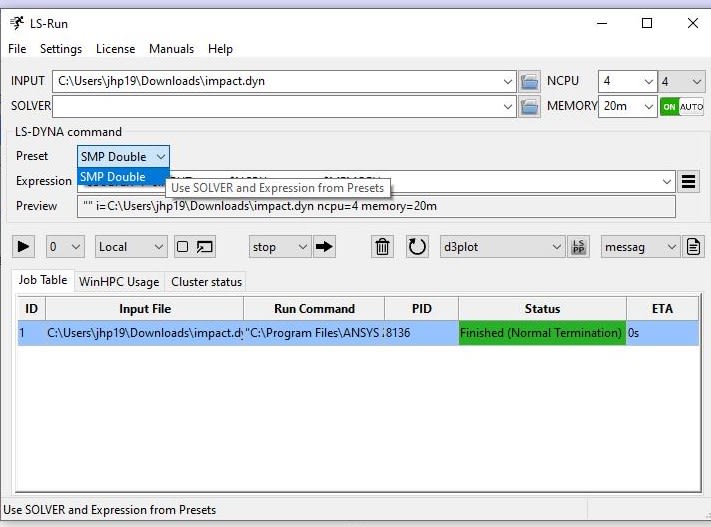Click the Preview command text field
Viewport: 711px width, 527px height.
(376, 206)
